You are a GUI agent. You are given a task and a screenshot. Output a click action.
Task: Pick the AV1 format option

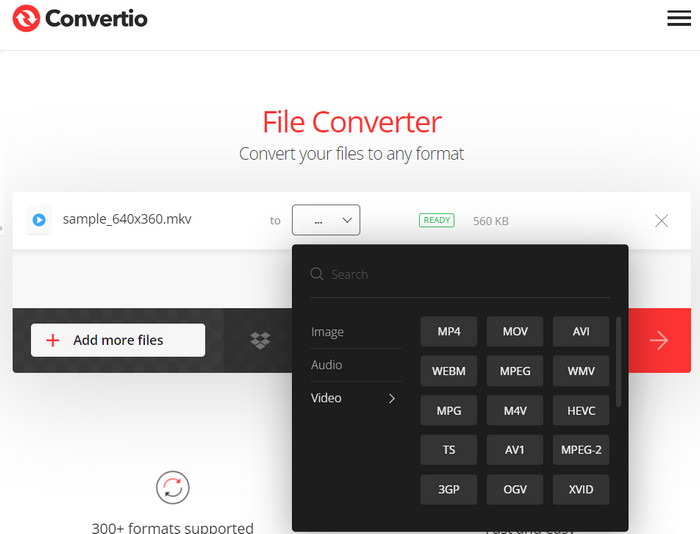(x=515, y=450)
